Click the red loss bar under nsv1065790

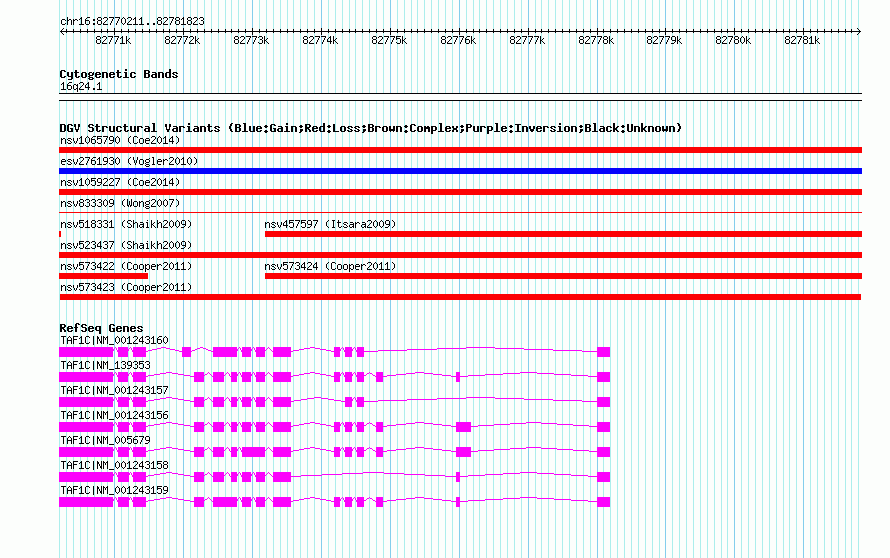pos(460,150)
